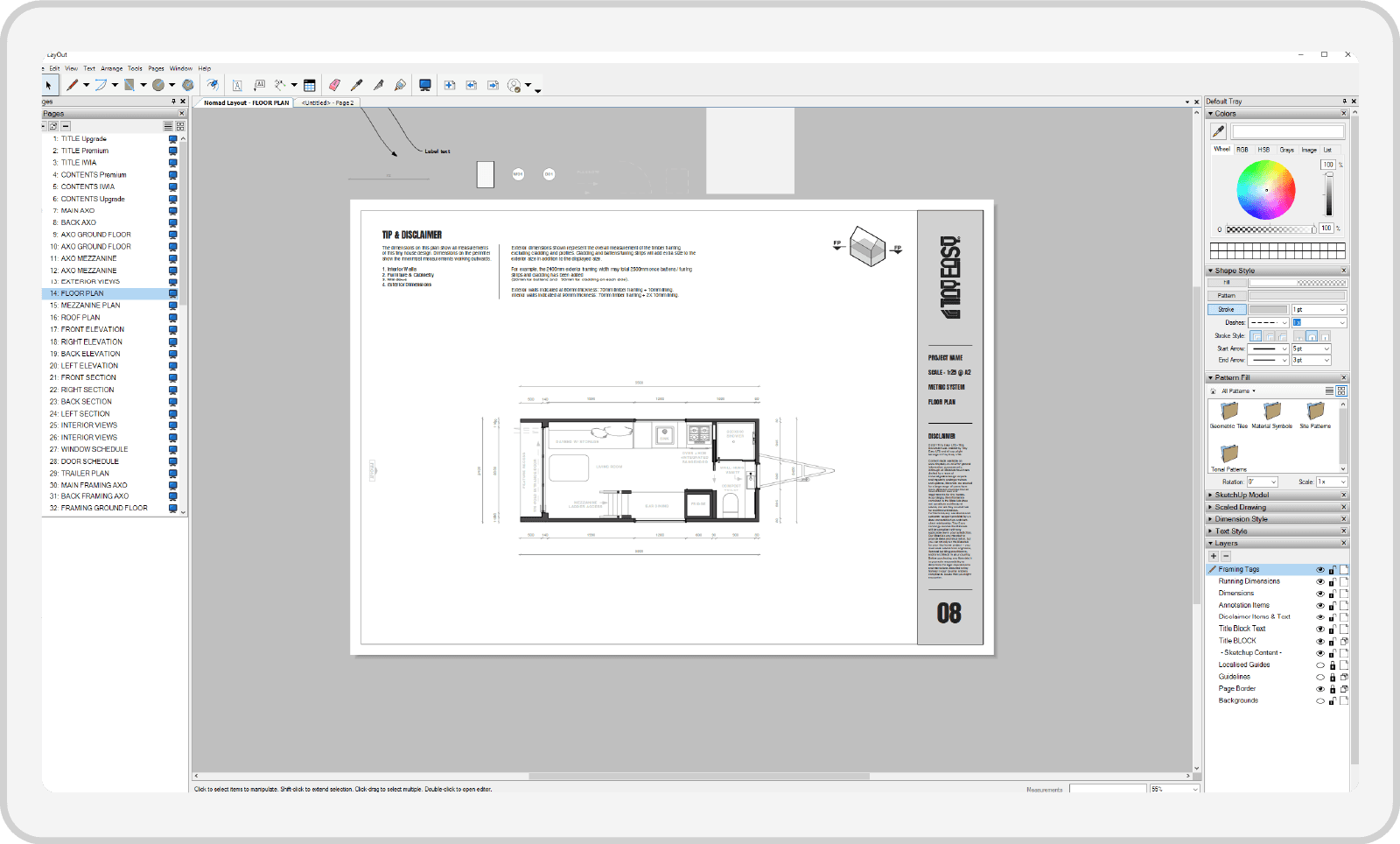Collapse the Colors panel

(x=1211, y=114)
